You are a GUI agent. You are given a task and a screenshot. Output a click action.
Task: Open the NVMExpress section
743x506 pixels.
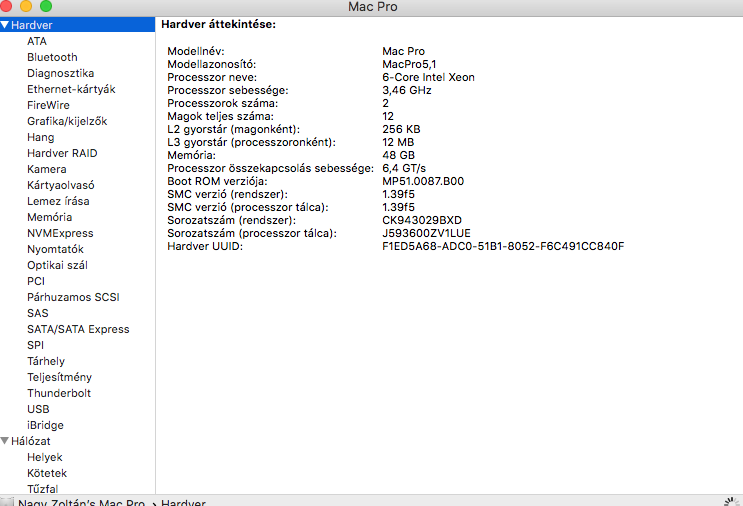tap(60, 233)
